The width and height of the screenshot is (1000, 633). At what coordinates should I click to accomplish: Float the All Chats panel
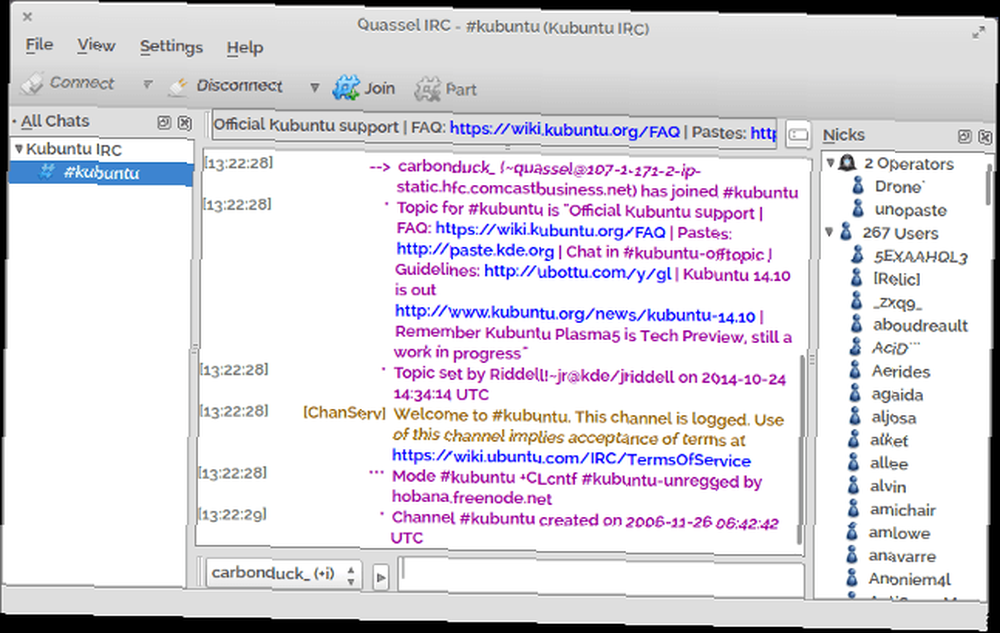[164, 122]
